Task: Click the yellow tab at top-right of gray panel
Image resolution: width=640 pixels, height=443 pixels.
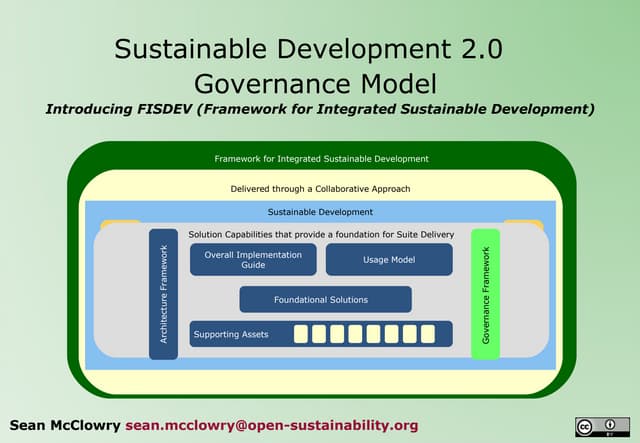Action: pos(522,223)
